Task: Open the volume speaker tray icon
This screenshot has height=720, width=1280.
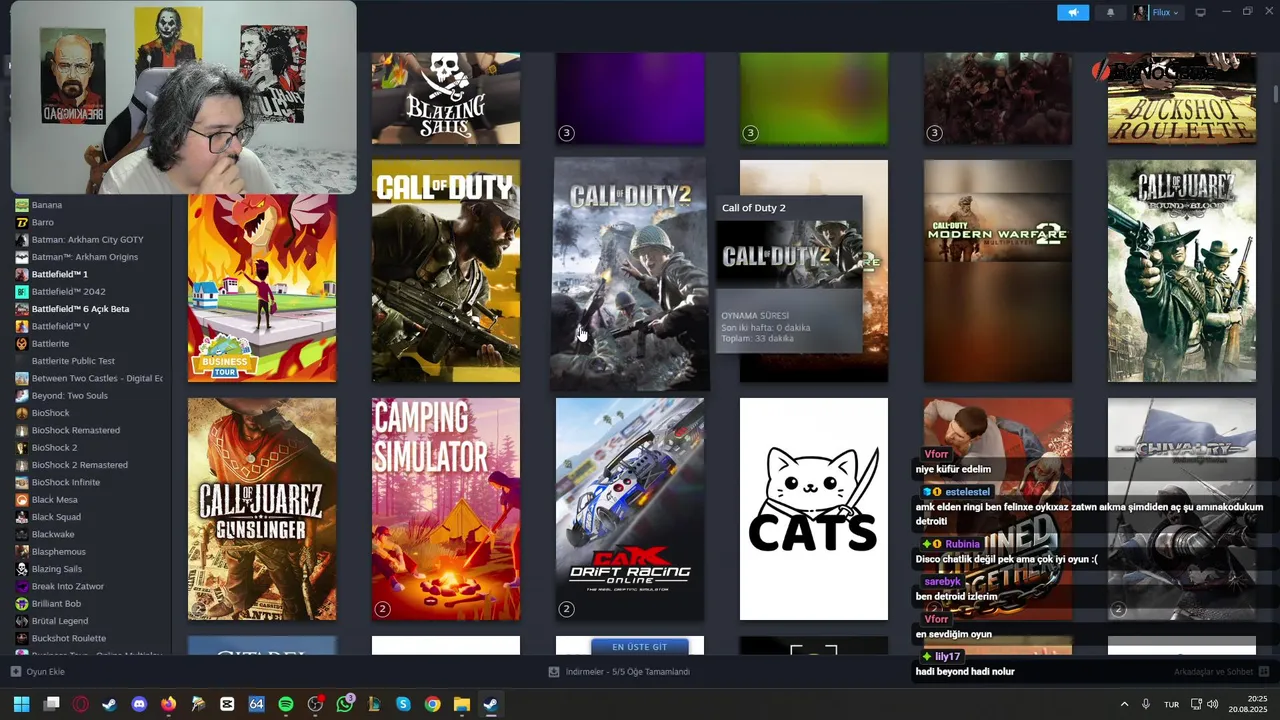Action: pos(1213,704)
